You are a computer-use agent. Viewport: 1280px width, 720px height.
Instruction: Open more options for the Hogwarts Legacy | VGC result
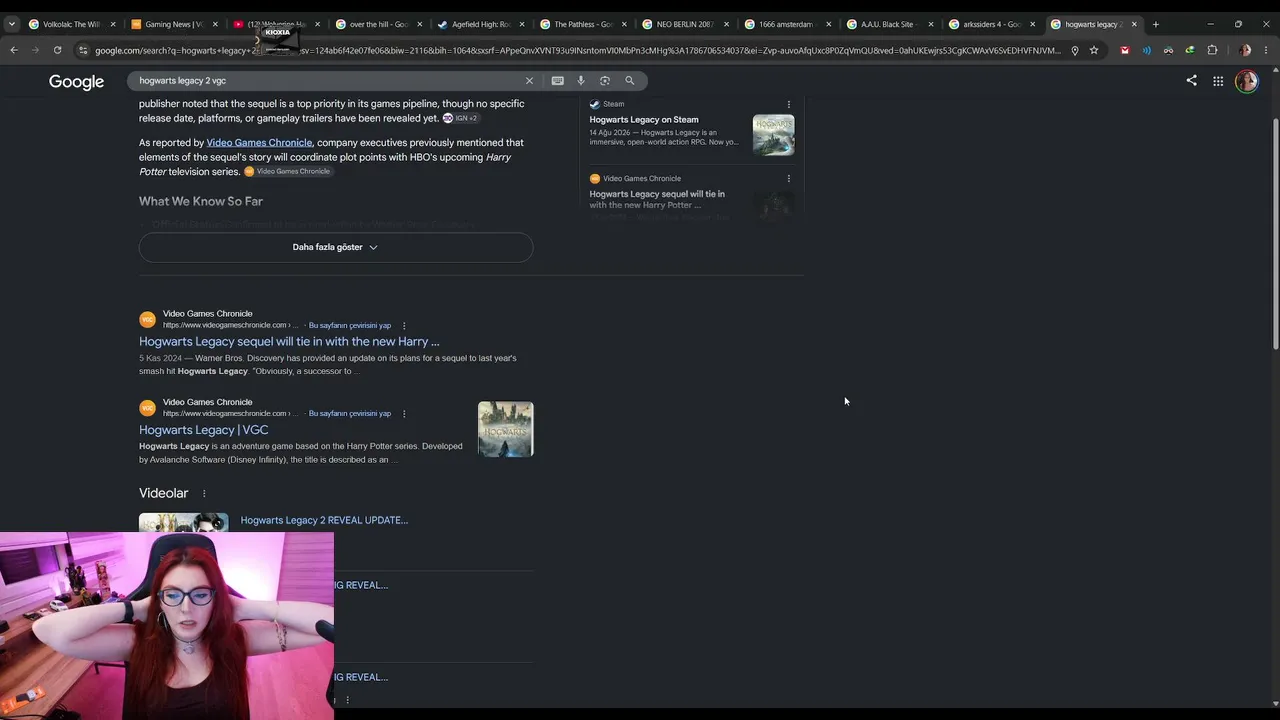tap(404, 414)
